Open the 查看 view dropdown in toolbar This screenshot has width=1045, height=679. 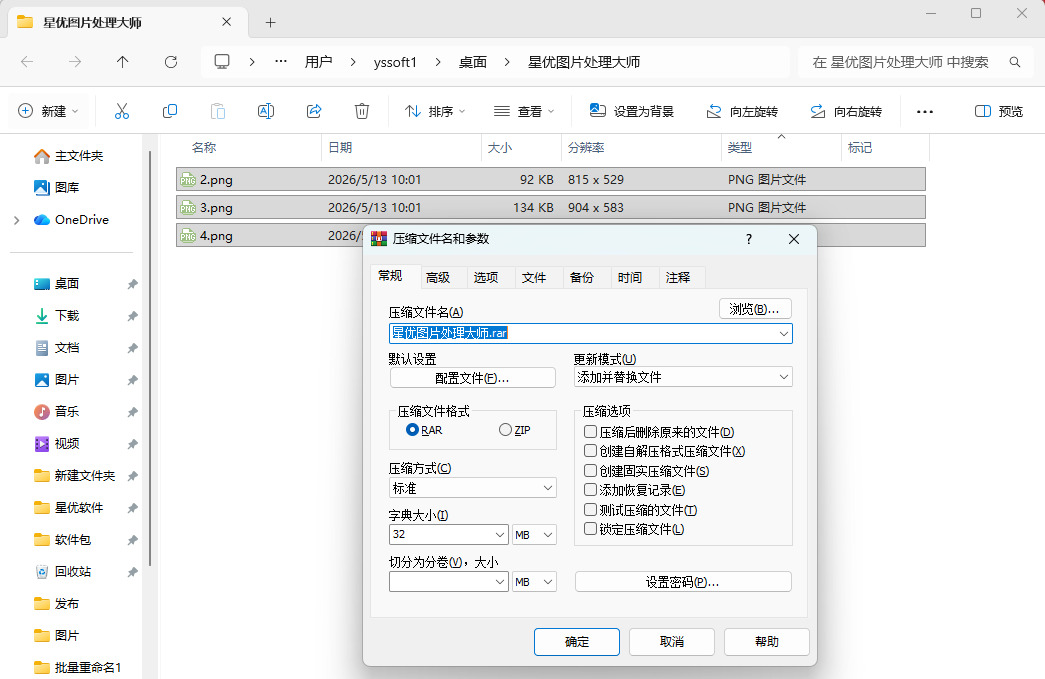click(x=524, y=111)
